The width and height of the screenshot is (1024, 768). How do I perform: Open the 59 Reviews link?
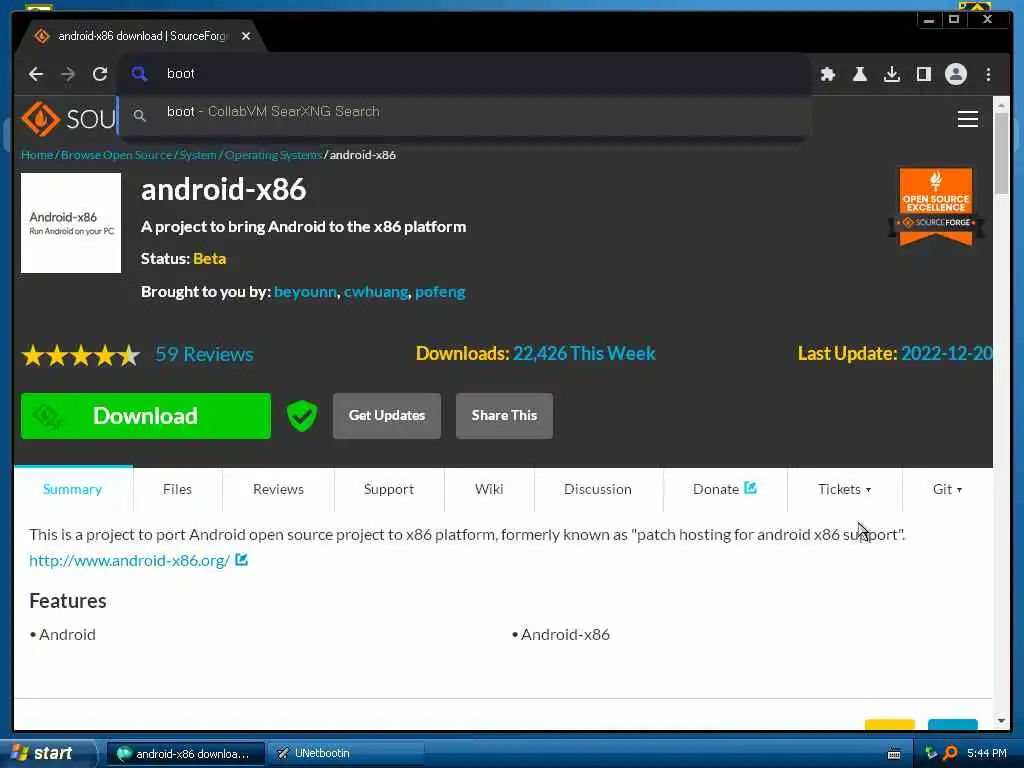(x=204, y=354)
